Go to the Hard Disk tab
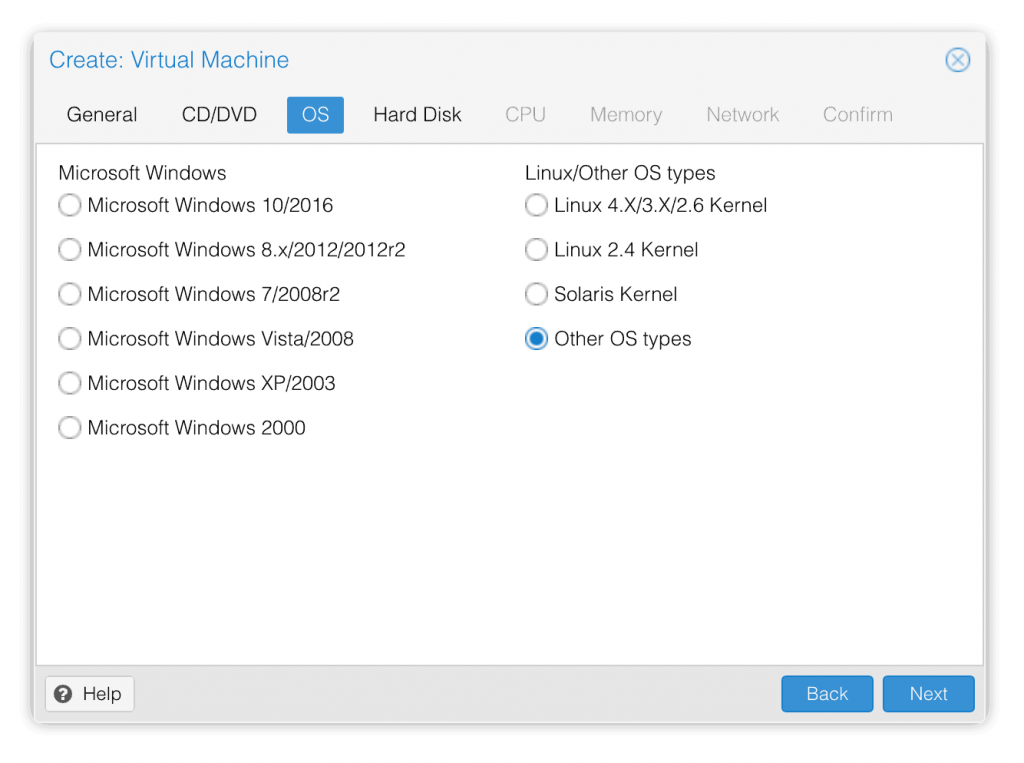The image size is (1024, 763). (x=417, y=115)
